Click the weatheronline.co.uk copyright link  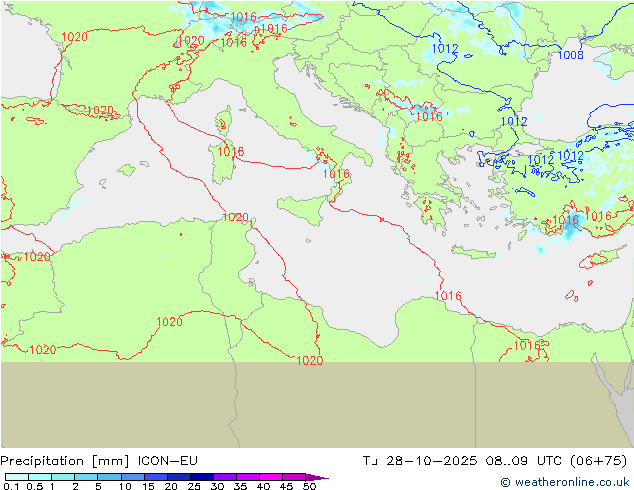click(565, 482)
